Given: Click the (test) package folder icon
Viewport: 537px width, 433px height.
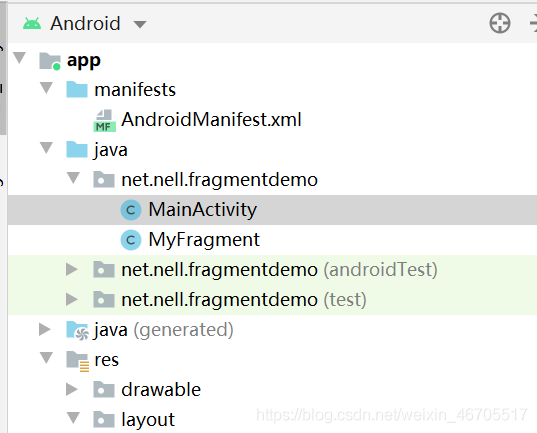Looking at the screenshot, I should pos(104,299).
